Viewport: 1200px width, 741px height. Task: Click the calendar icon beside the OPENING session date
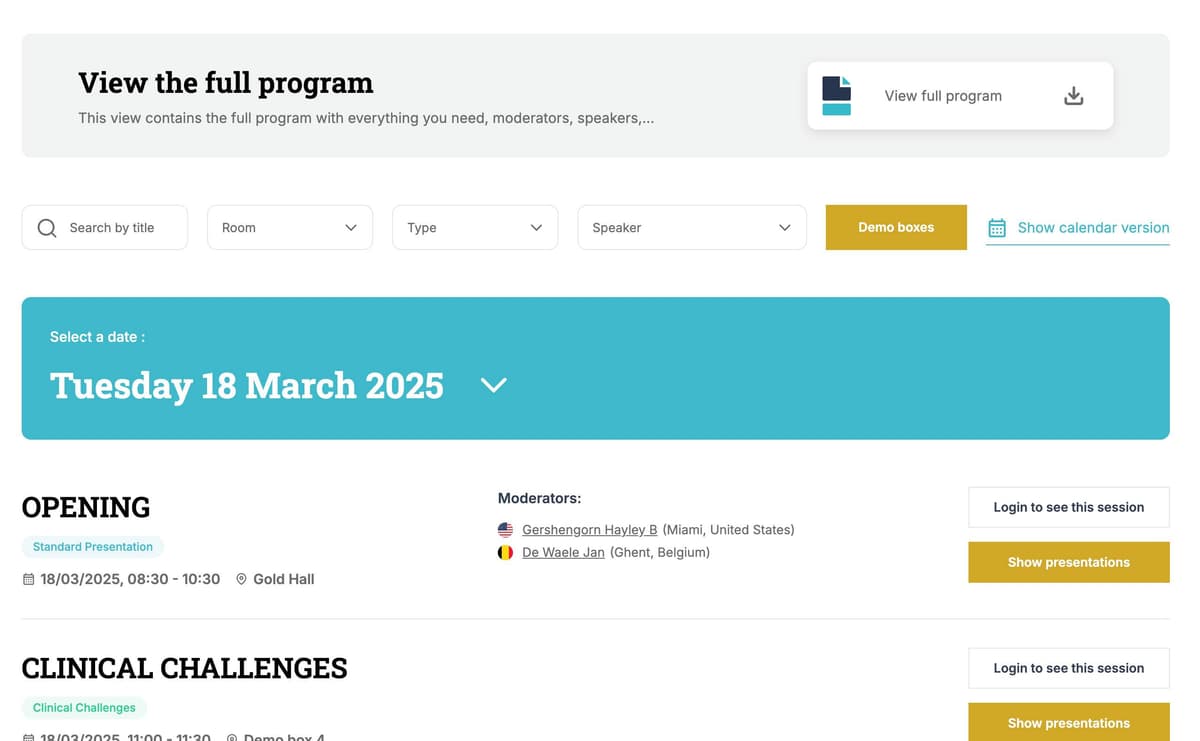29,578
